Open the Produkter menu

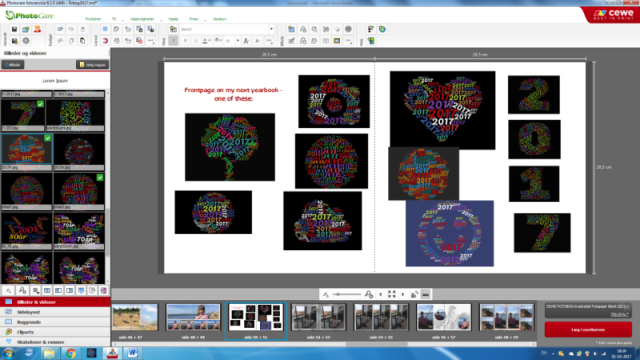pos(93,19)
